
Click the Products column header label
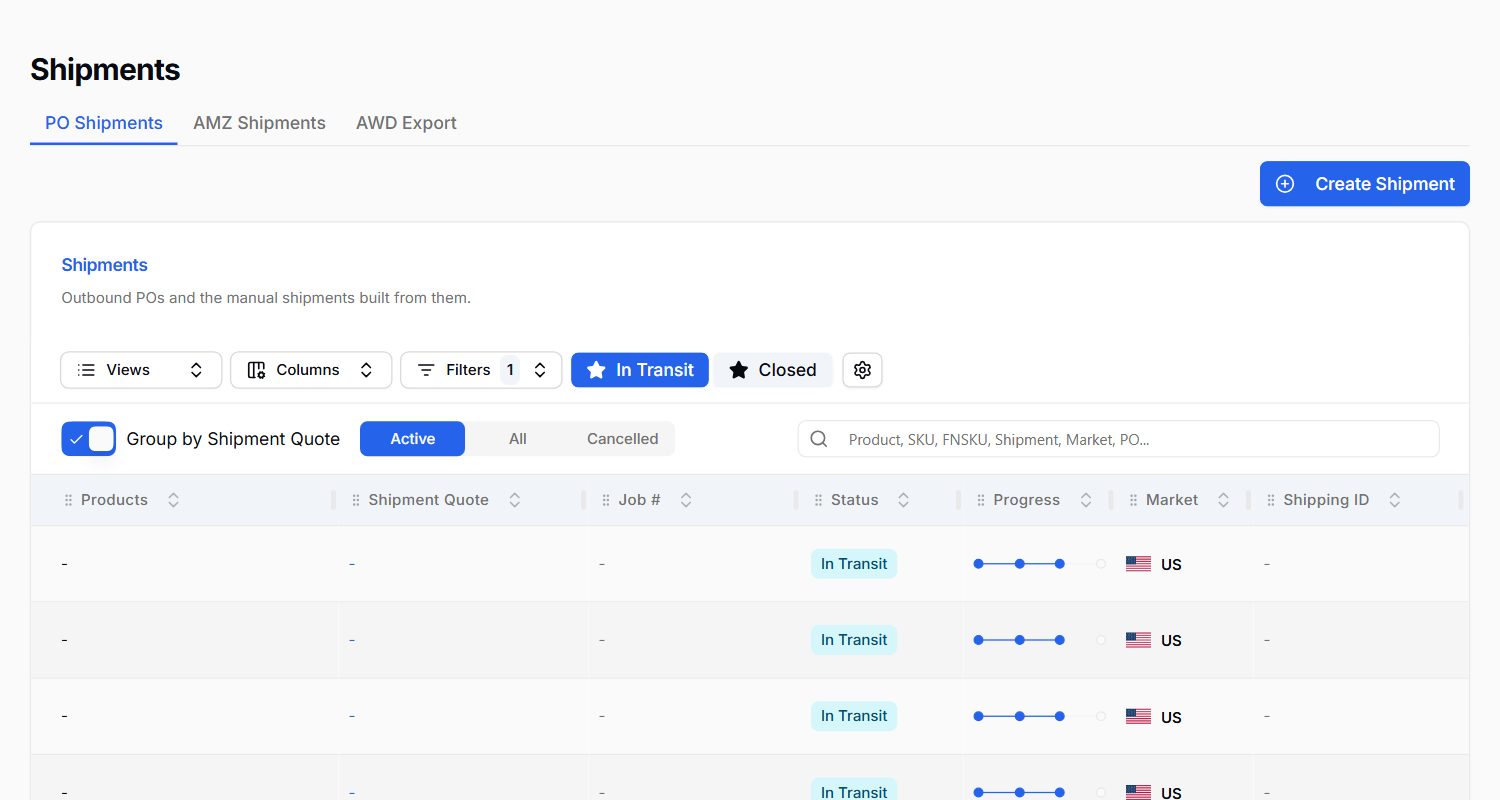tap(114, 500)
